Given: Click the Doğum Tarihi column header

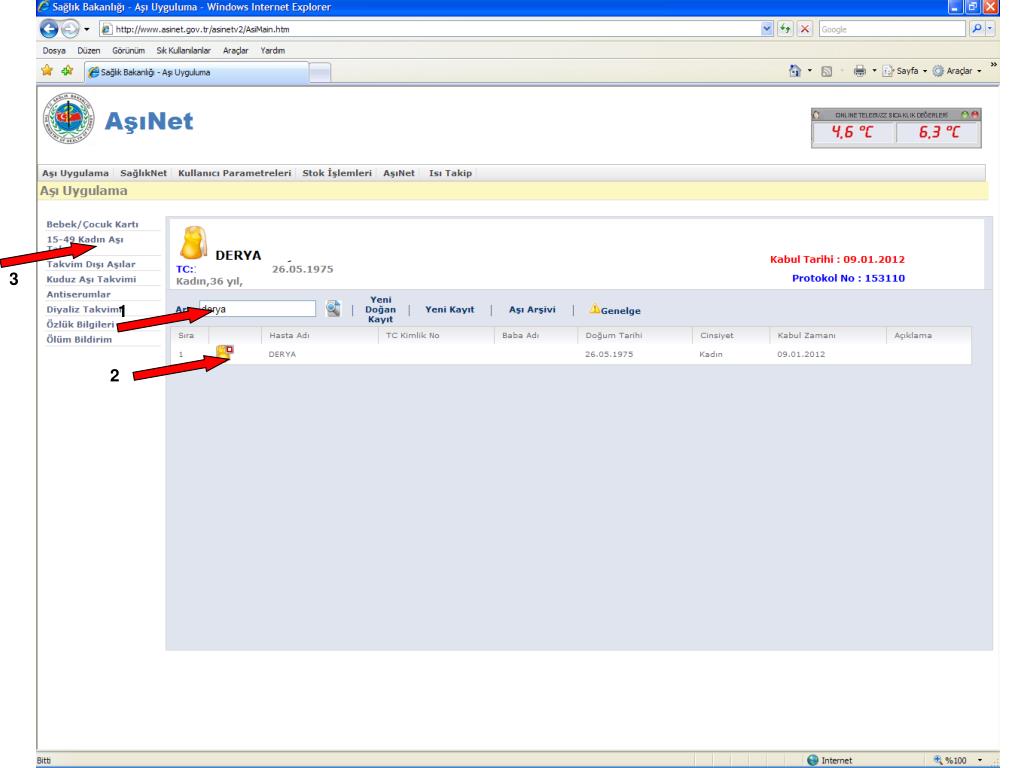Looking at the screenshot, I should [614, 335].
